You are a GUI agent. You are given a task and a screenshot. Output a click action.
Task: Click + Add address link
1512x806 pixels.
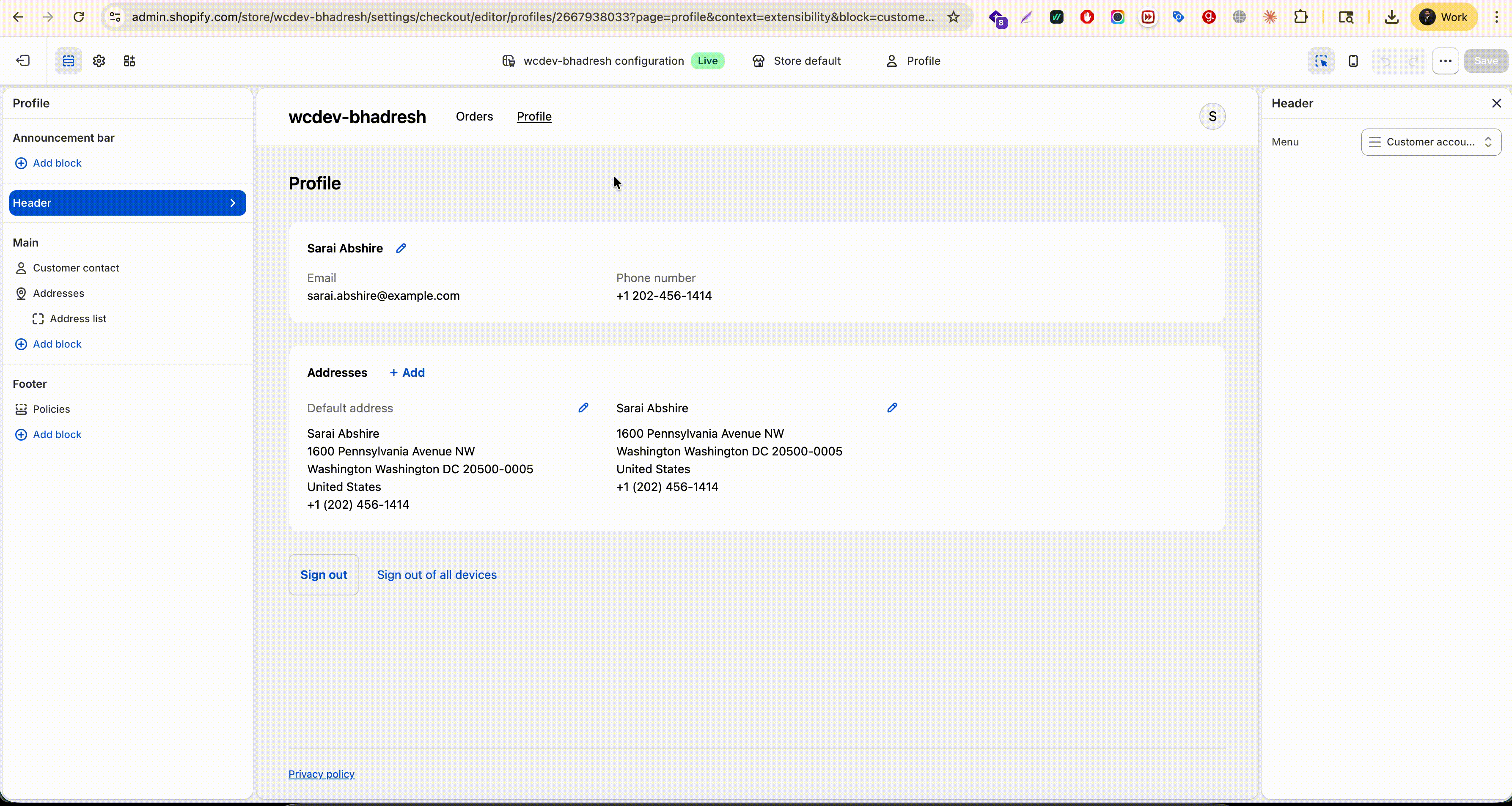(x=407, y=373)
